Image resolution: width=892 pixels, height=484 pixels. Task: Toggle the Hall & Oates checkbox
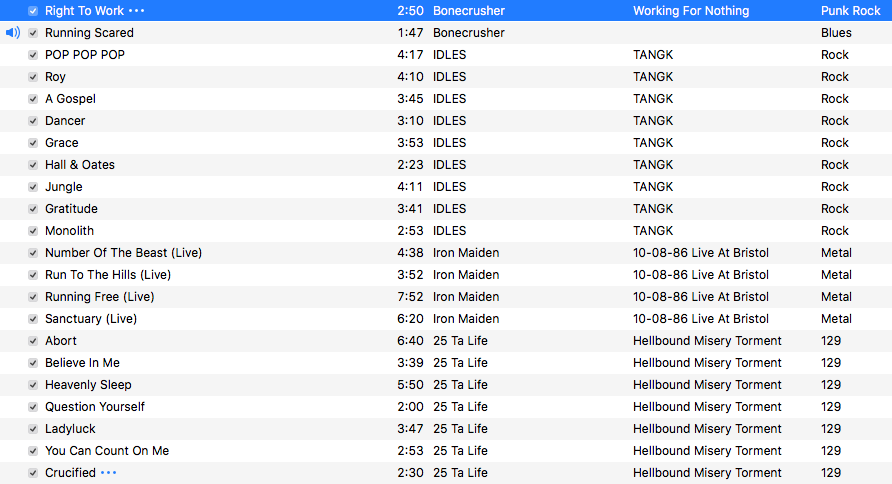tap(33, 165)
